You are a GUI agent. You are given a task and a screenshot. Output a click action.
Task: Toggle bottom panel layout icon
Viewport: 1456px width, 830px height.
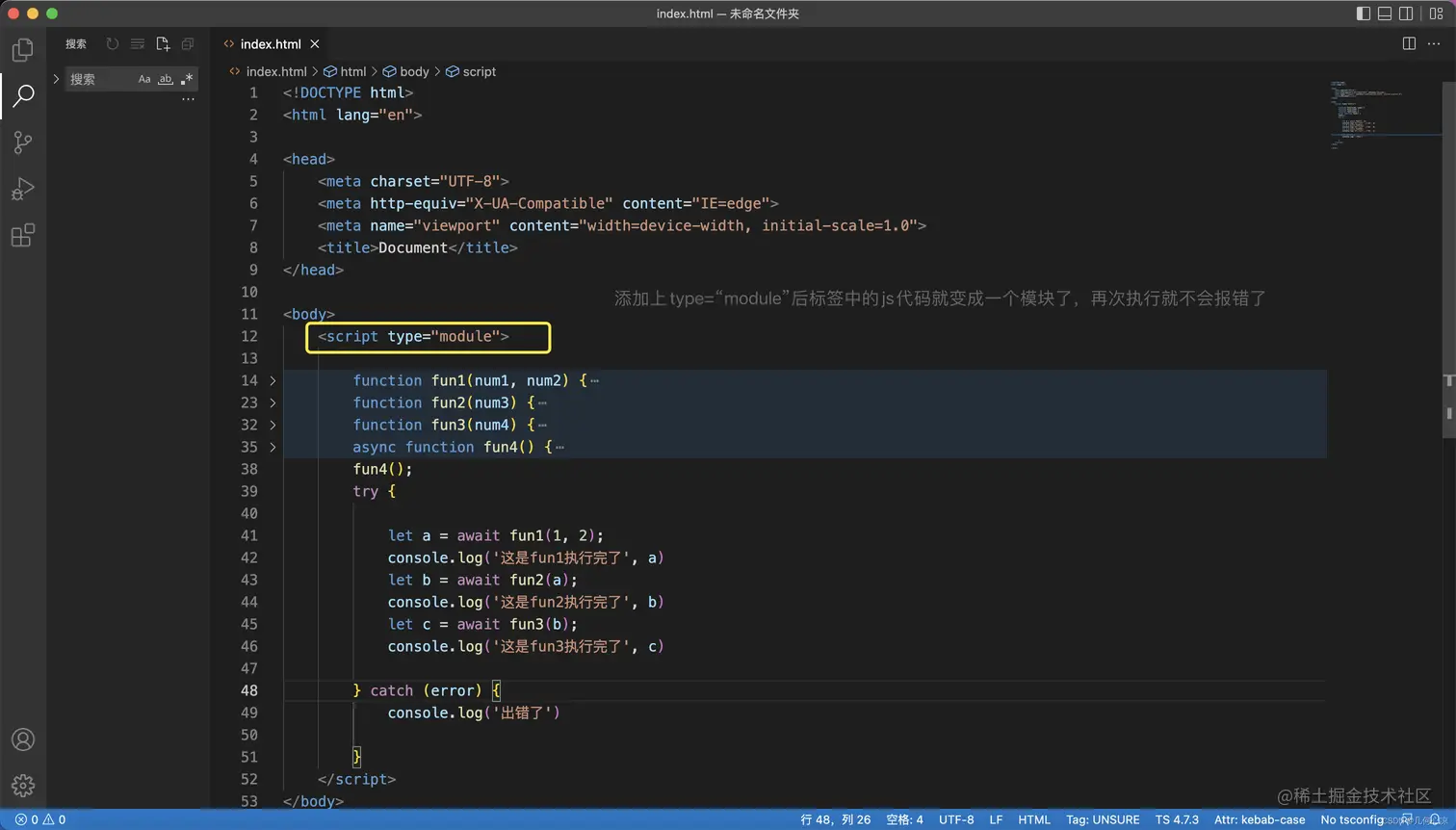click(1385, 13)
